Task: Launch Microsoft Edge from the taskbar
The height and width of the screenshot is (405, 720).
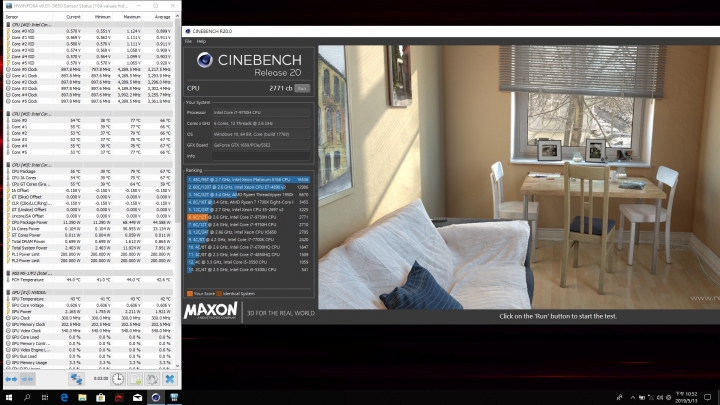Action: [64, 398]
